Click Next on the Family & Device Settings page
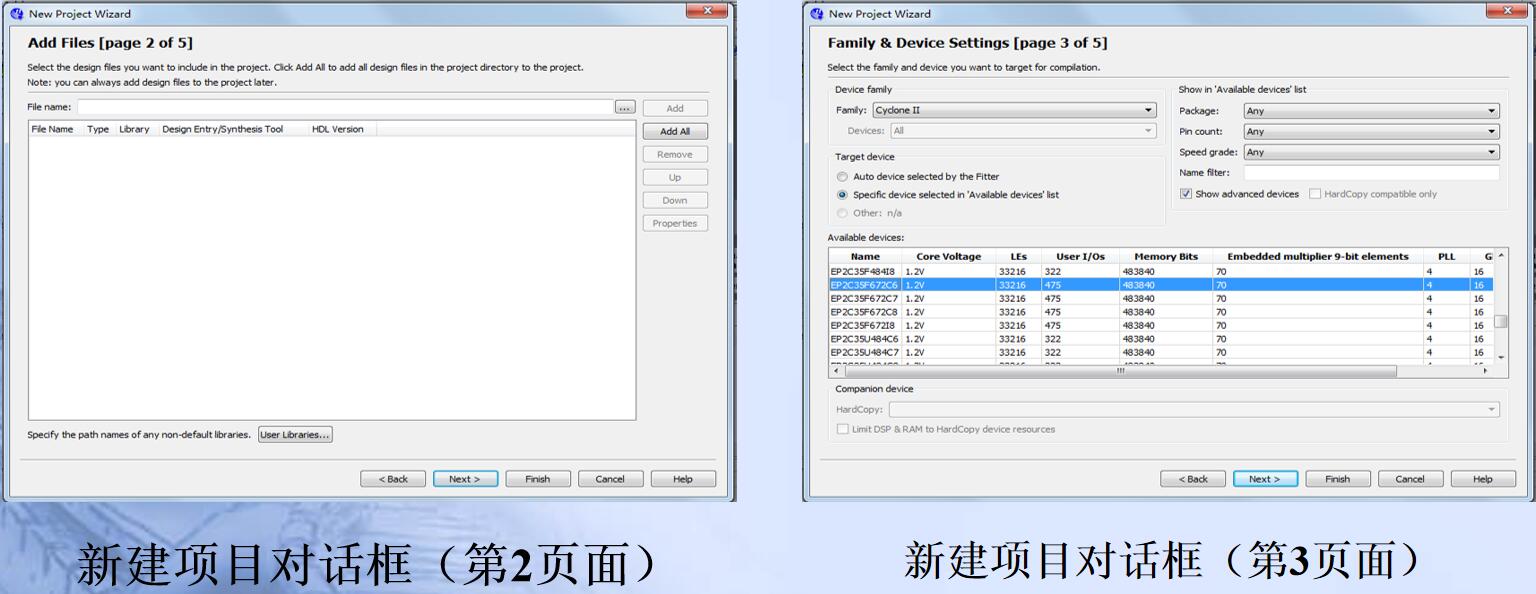 point(1265,478)
